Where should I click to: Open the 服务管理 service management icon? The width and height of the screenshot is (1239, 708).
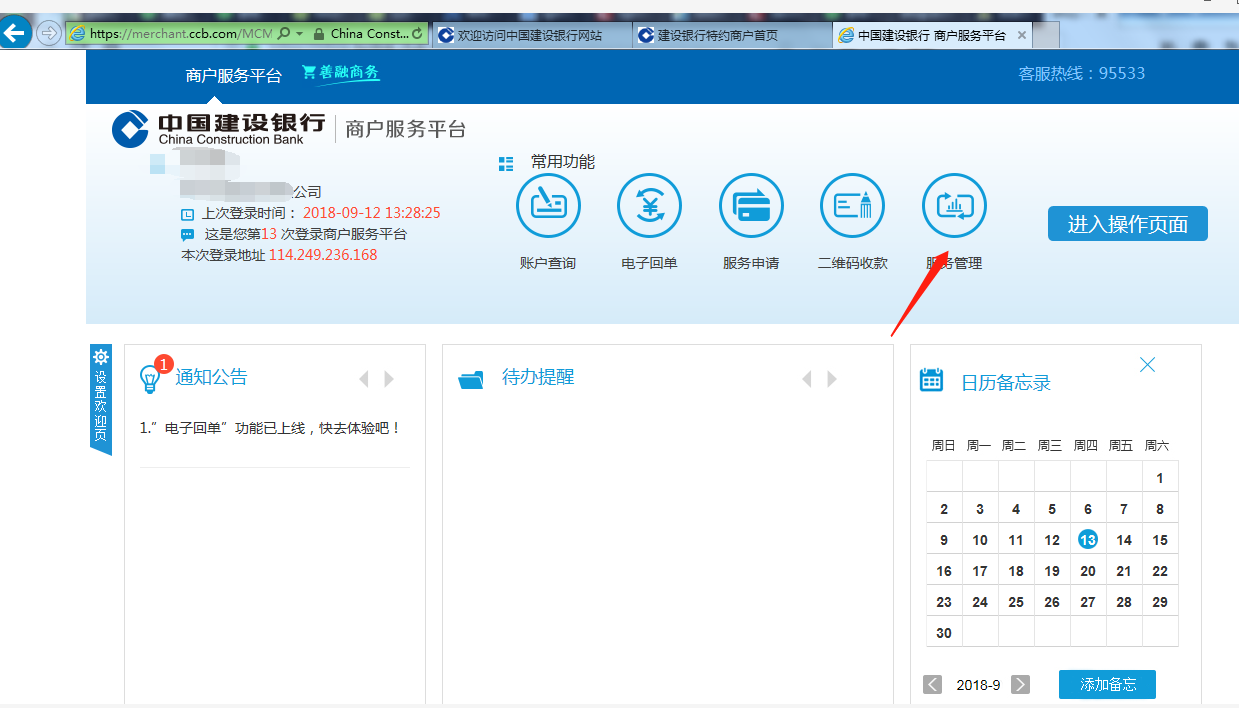point(954,207)
